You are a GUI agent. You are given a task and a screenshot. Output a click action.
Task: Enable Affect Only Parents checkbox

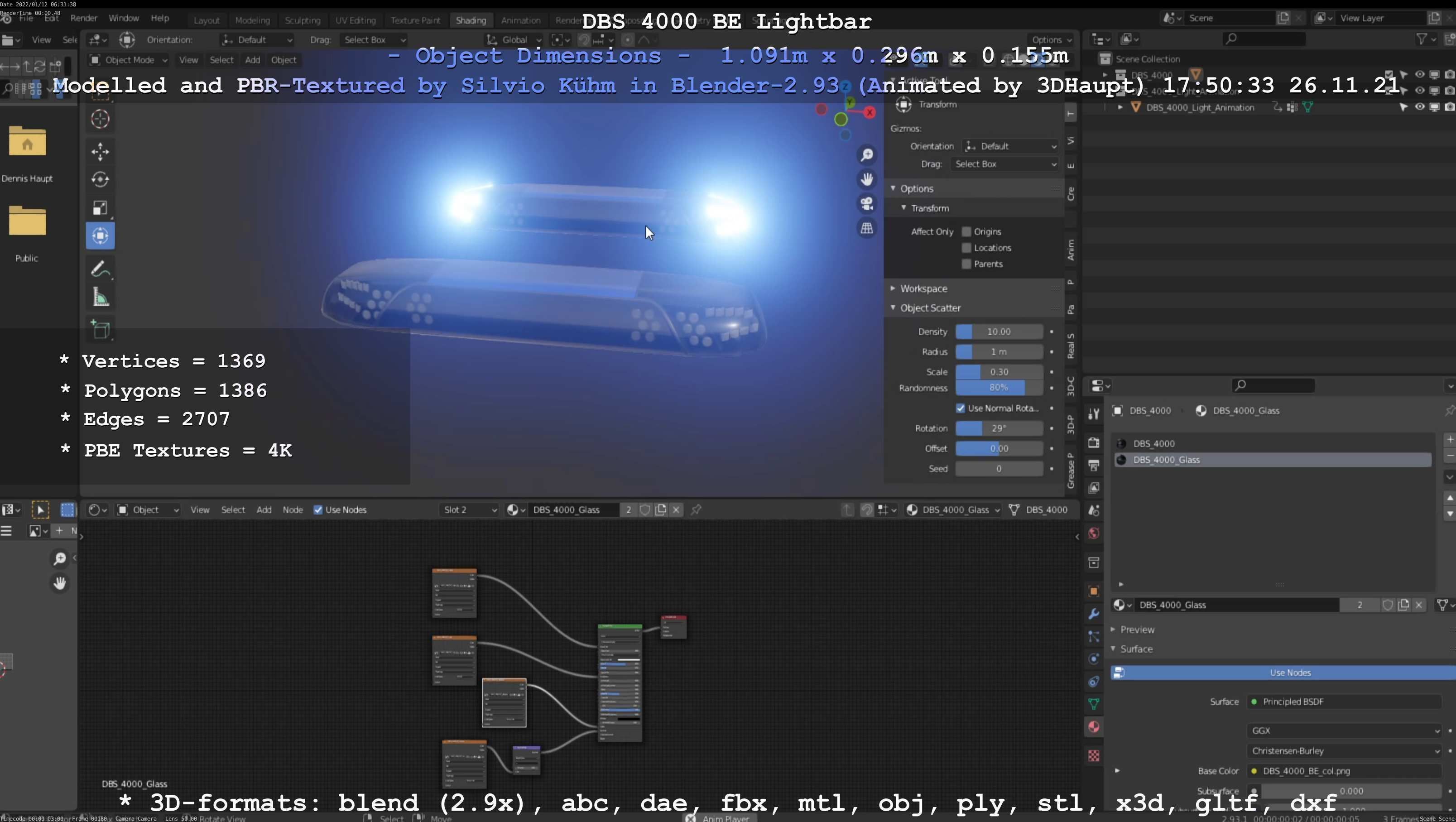click(966, 264)
